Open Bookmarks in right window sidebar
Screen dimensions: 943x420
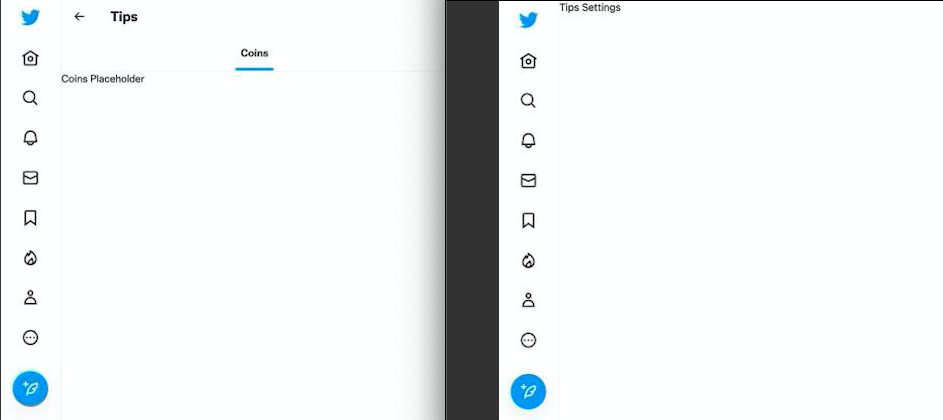(x=528, y=220)
